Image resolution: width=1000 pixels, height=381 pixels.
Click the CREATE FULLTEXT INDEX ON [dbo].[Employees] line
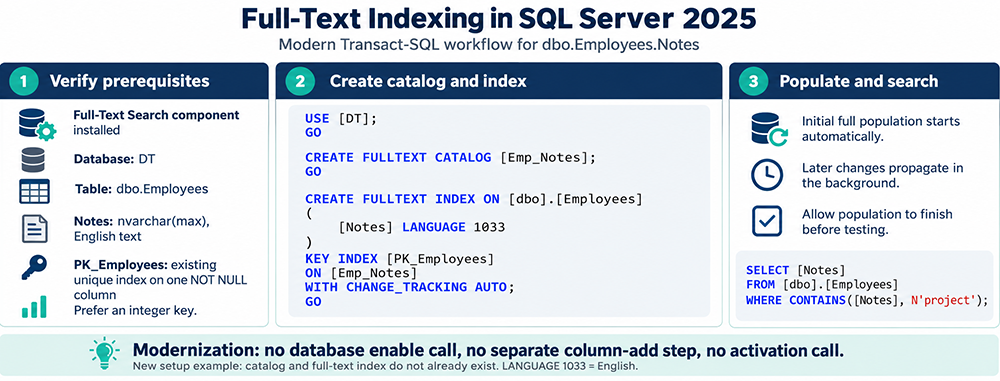[x=474, y=198]
